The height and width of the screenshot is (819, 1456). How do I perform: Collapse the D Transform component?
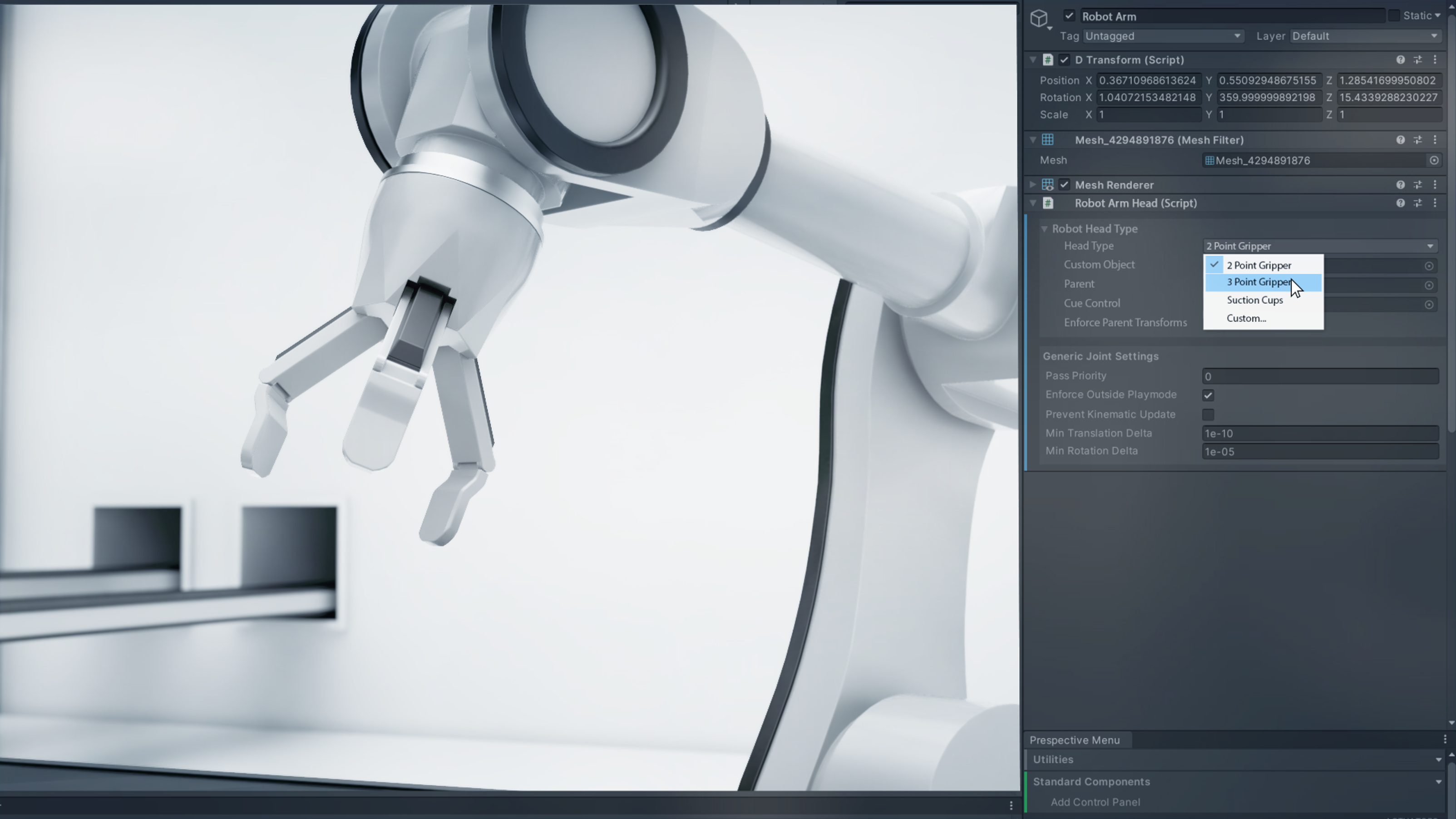coord(1033,60)
